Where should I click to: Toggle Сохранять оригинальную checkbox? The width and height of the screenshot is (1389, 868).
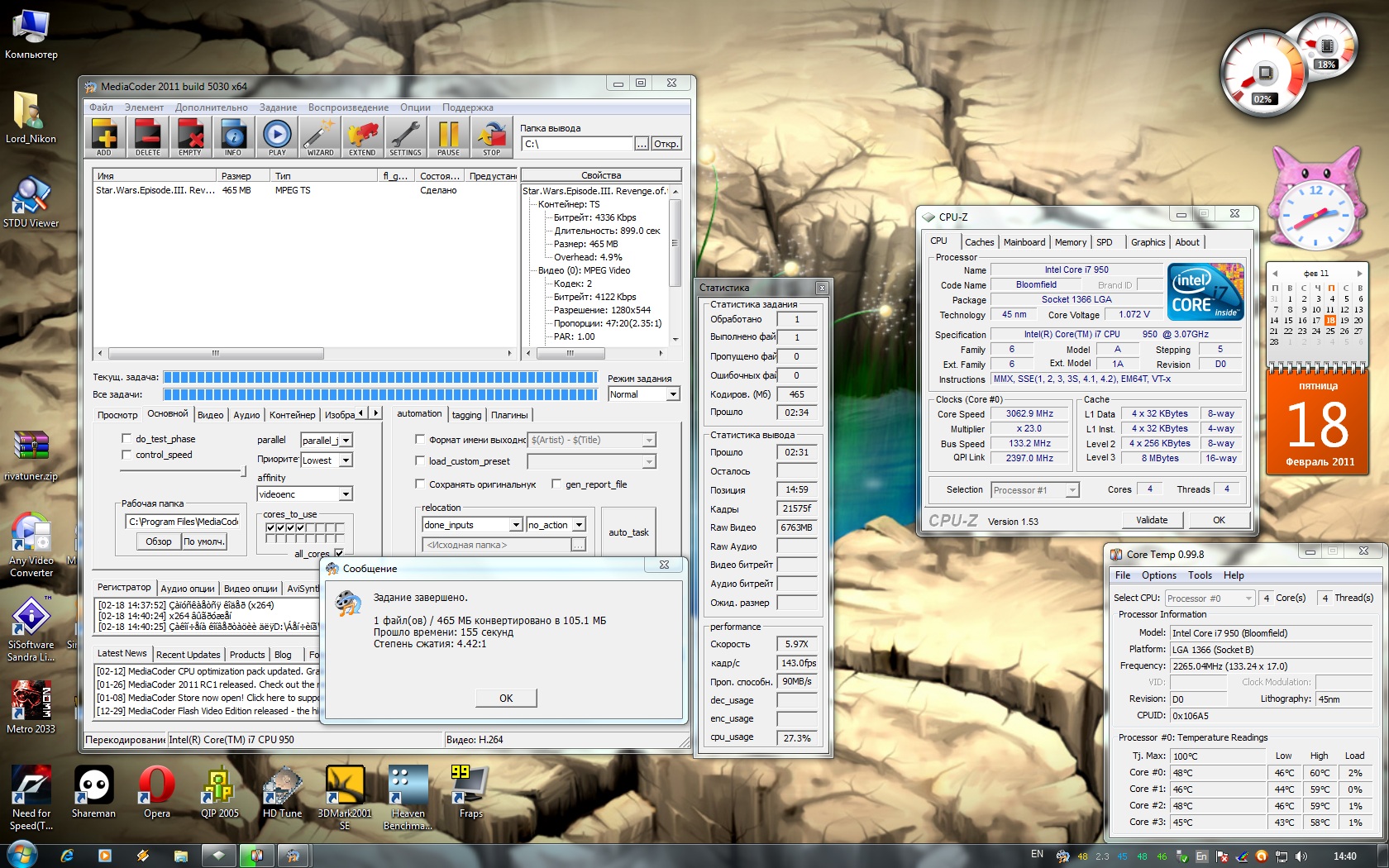coord(420,484)
